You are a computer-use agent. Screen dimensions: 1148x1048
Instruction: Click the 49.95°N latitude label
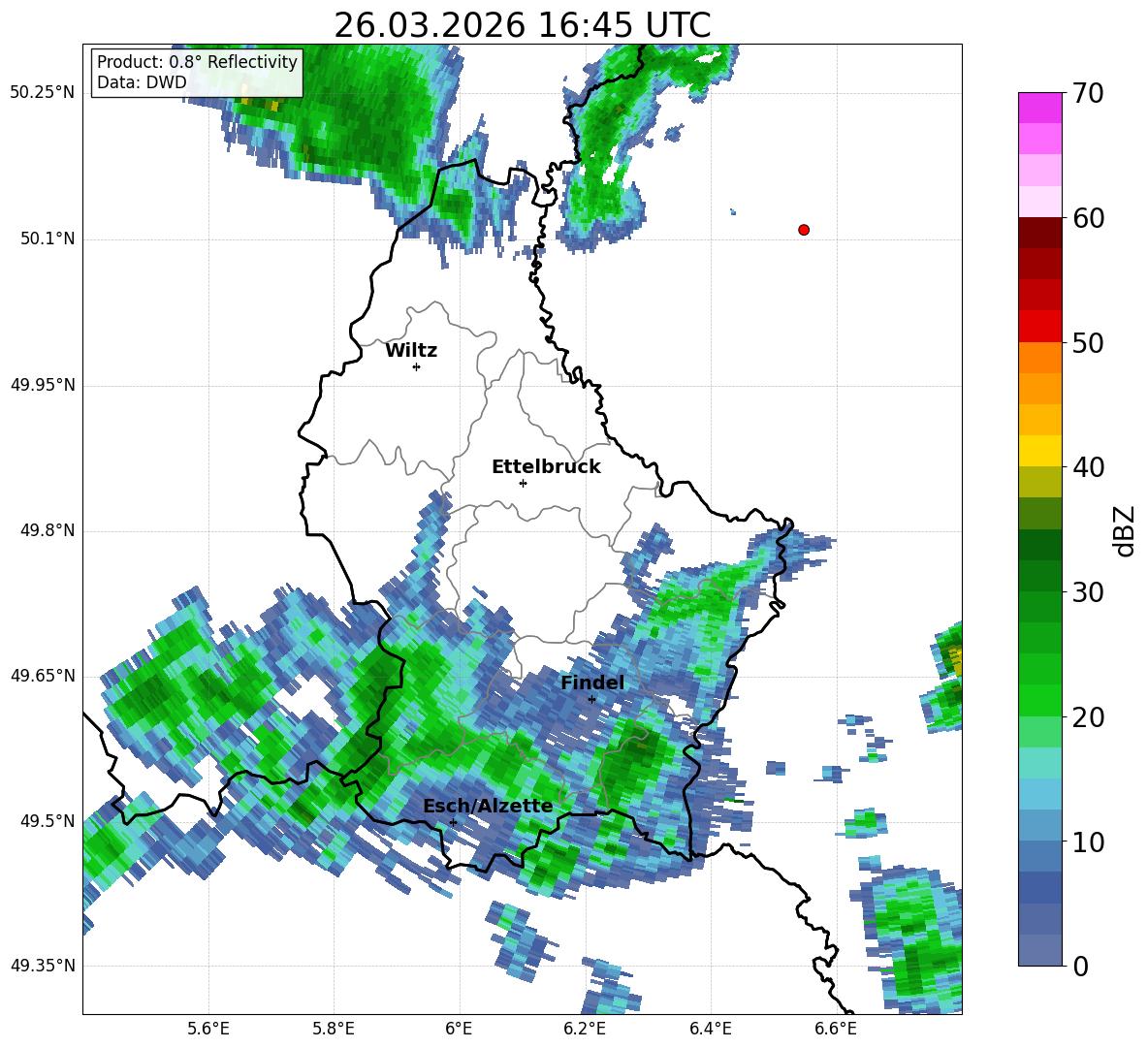click(x=43, y=385)
